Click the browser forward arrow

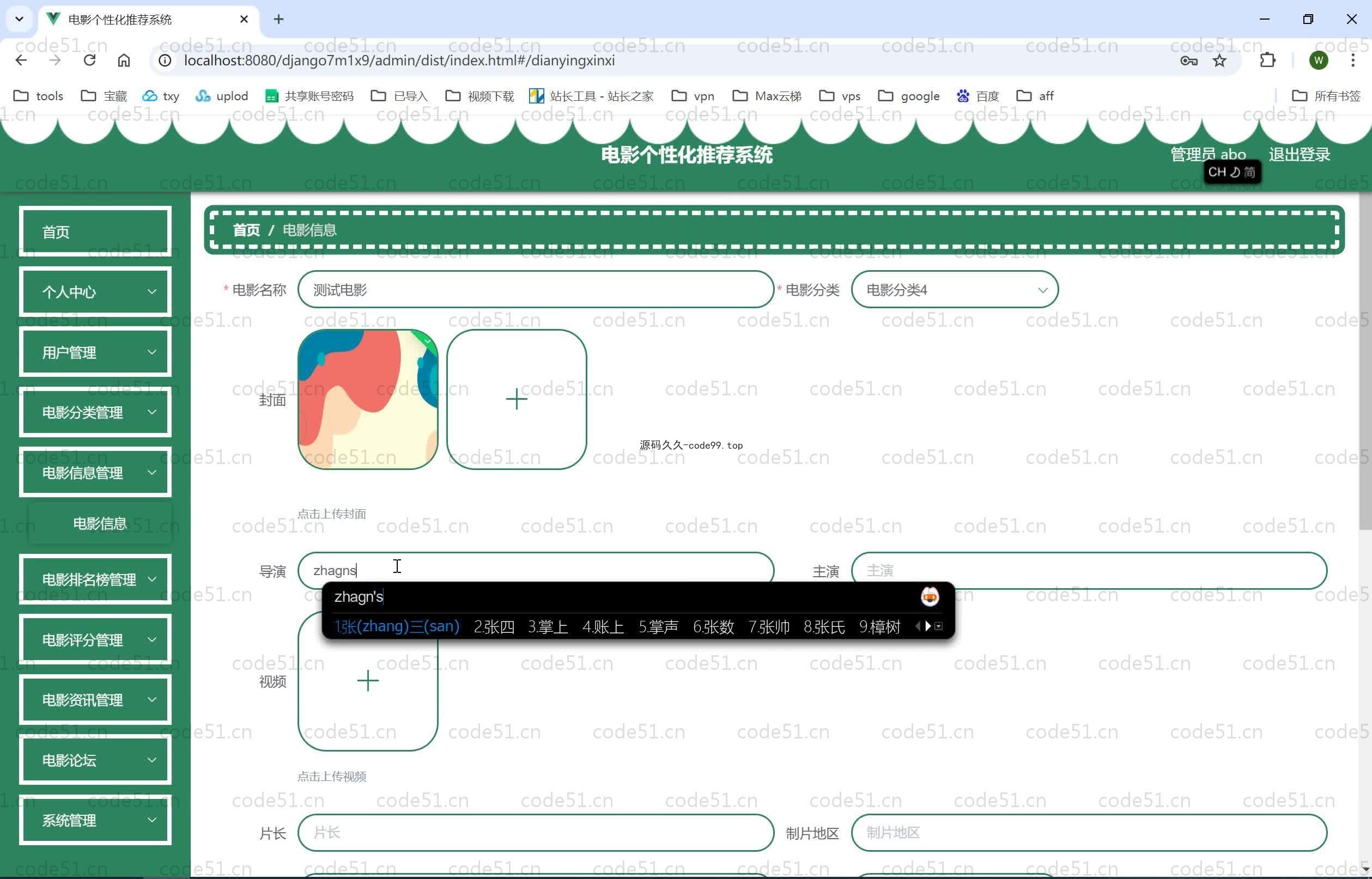[x=55, y=60]
